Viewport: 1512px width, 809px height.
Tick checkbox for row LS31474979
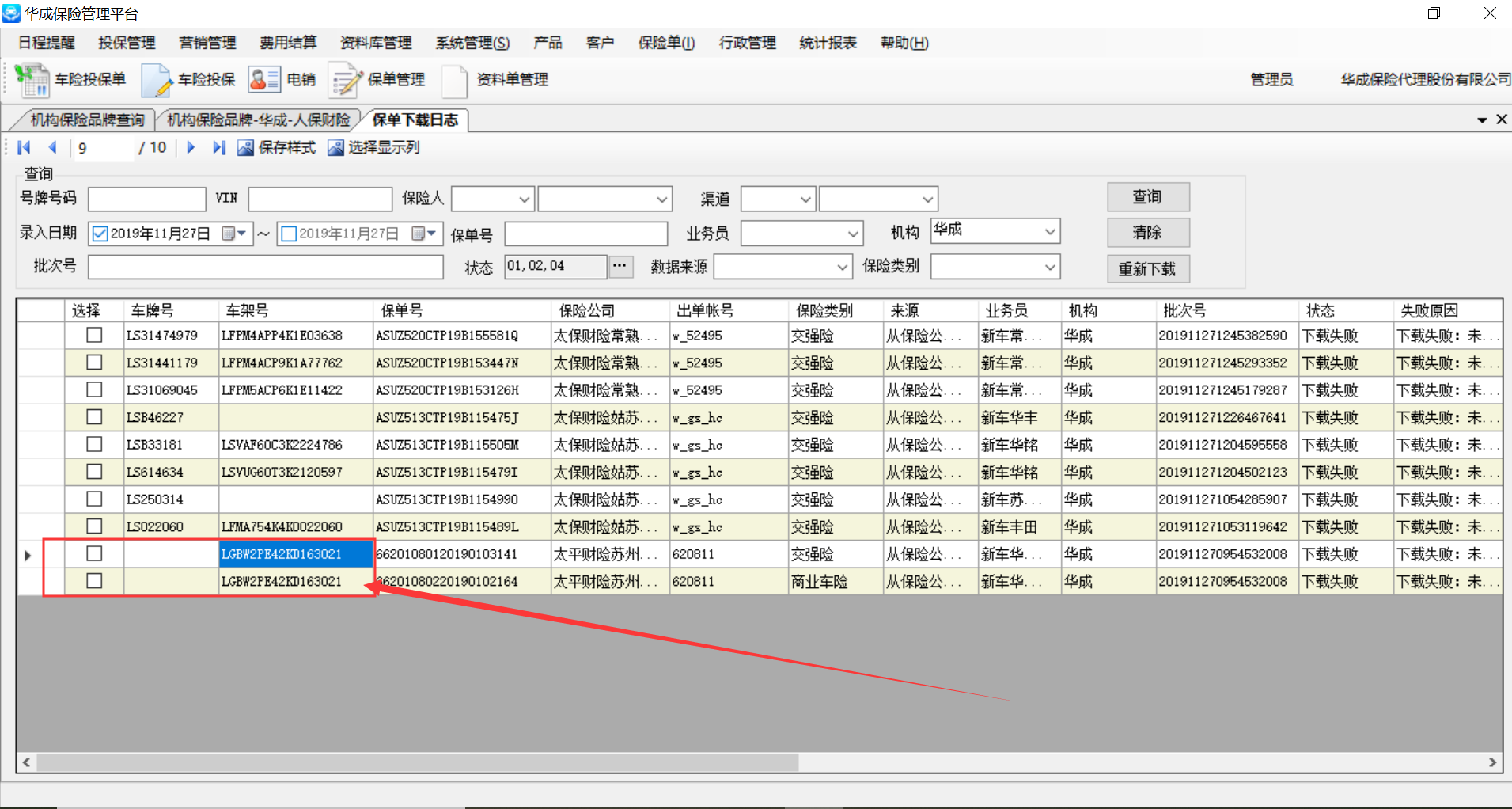(94, 335)
